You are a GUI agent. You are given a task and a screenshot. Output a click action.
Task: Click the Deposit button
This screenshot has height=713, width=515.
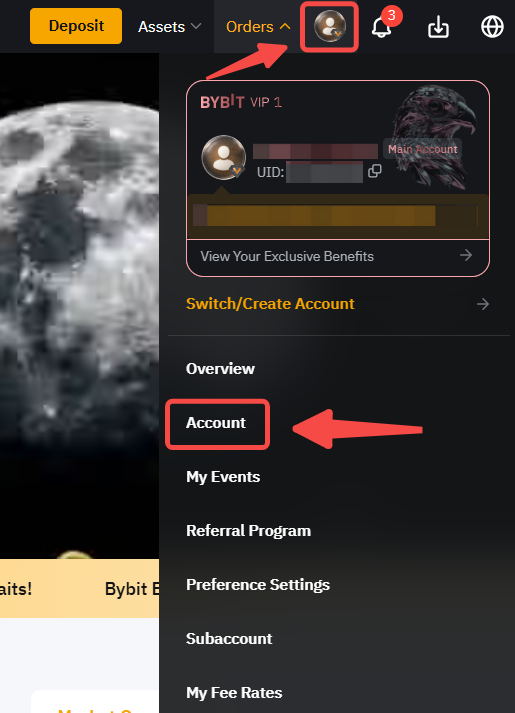[x=76, y=26]
